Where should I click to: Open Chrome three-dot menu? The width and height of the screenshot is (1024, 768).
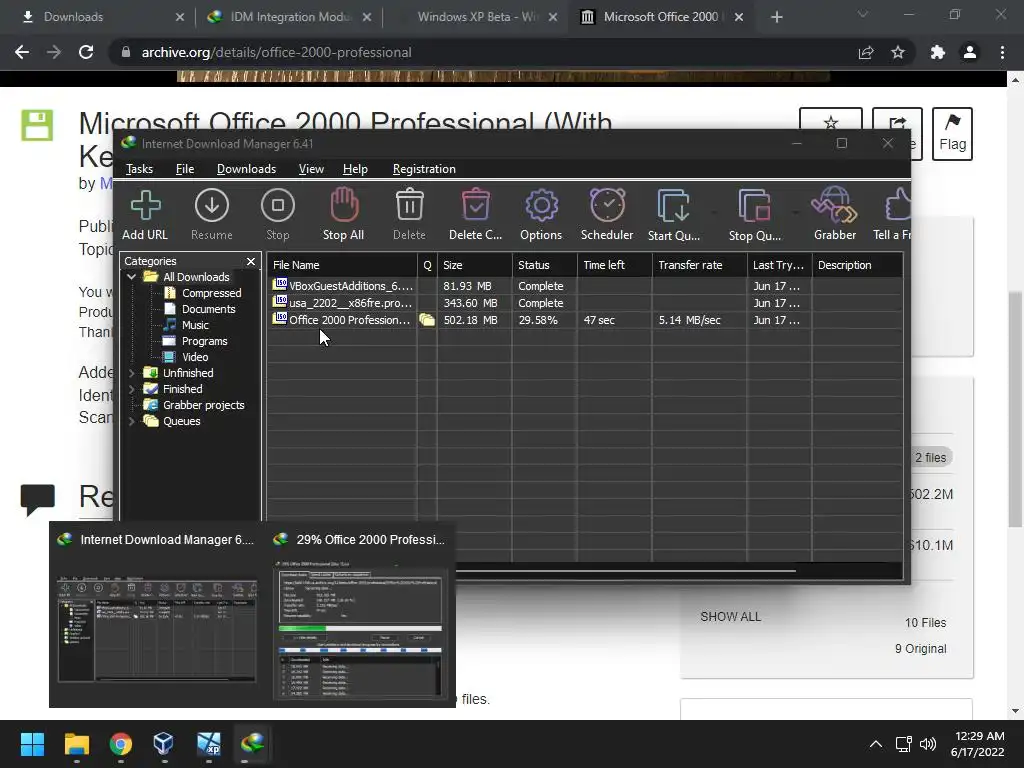click(1002, 52)
